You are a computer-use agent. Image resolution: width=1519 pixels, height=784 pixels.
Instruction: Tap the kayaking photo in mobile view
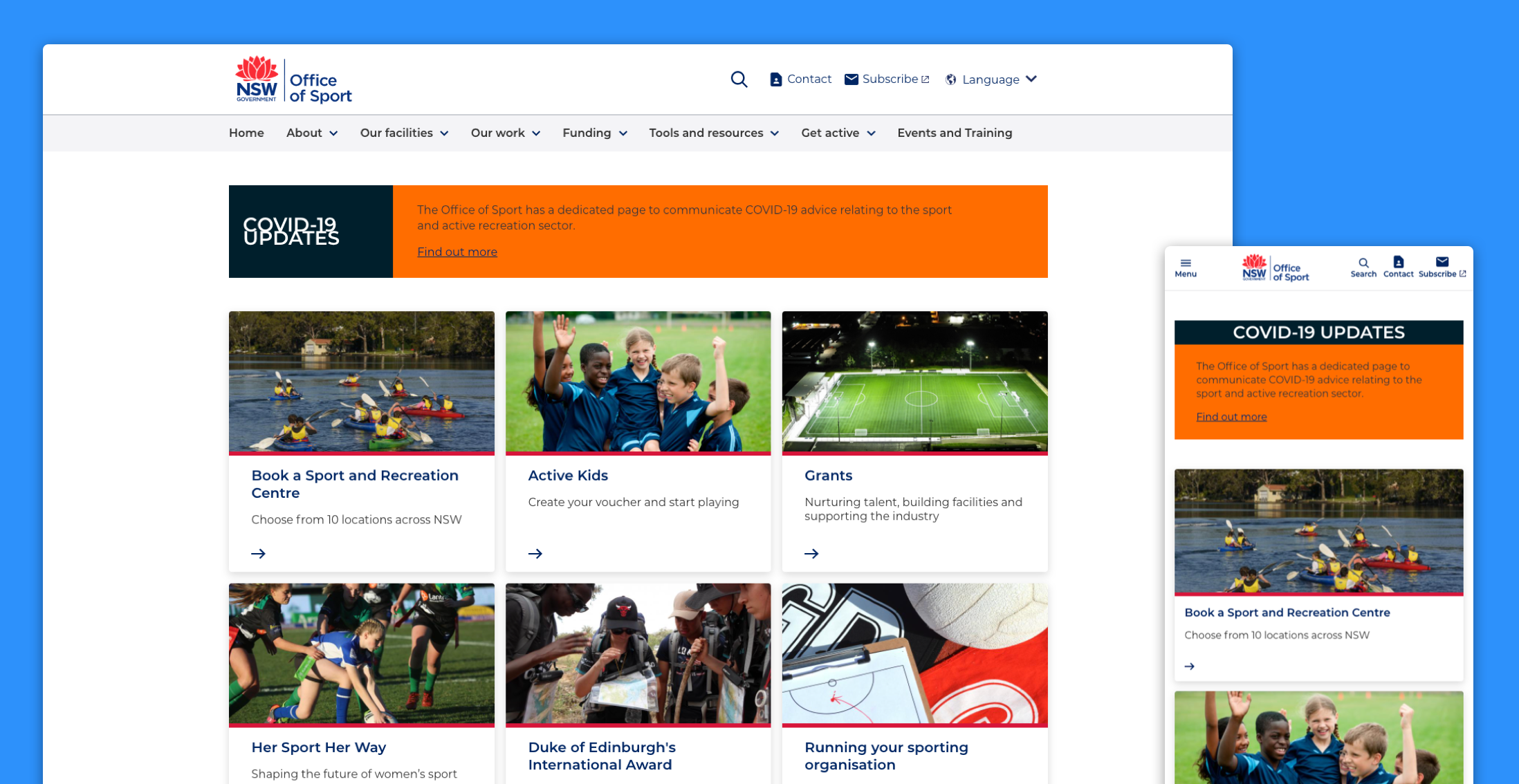tap(1318, 531)
